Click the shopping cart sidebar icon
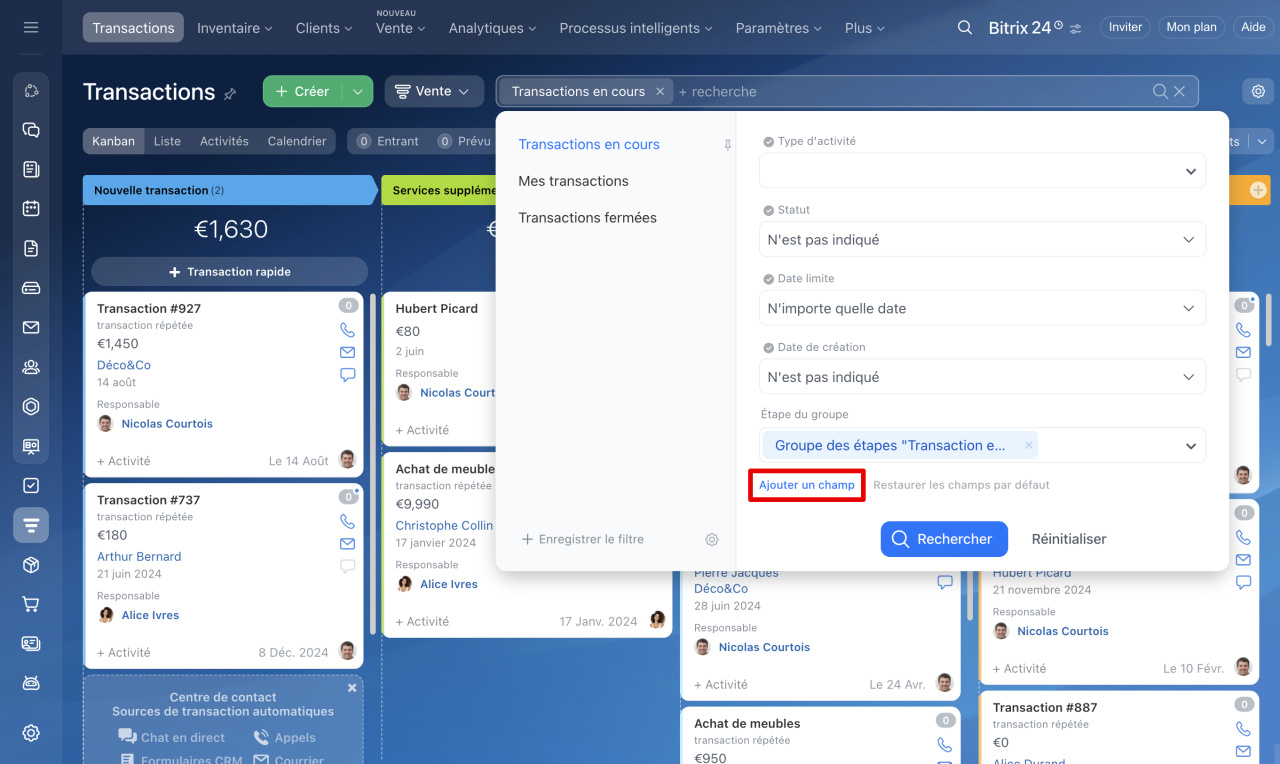 point(31,604)
